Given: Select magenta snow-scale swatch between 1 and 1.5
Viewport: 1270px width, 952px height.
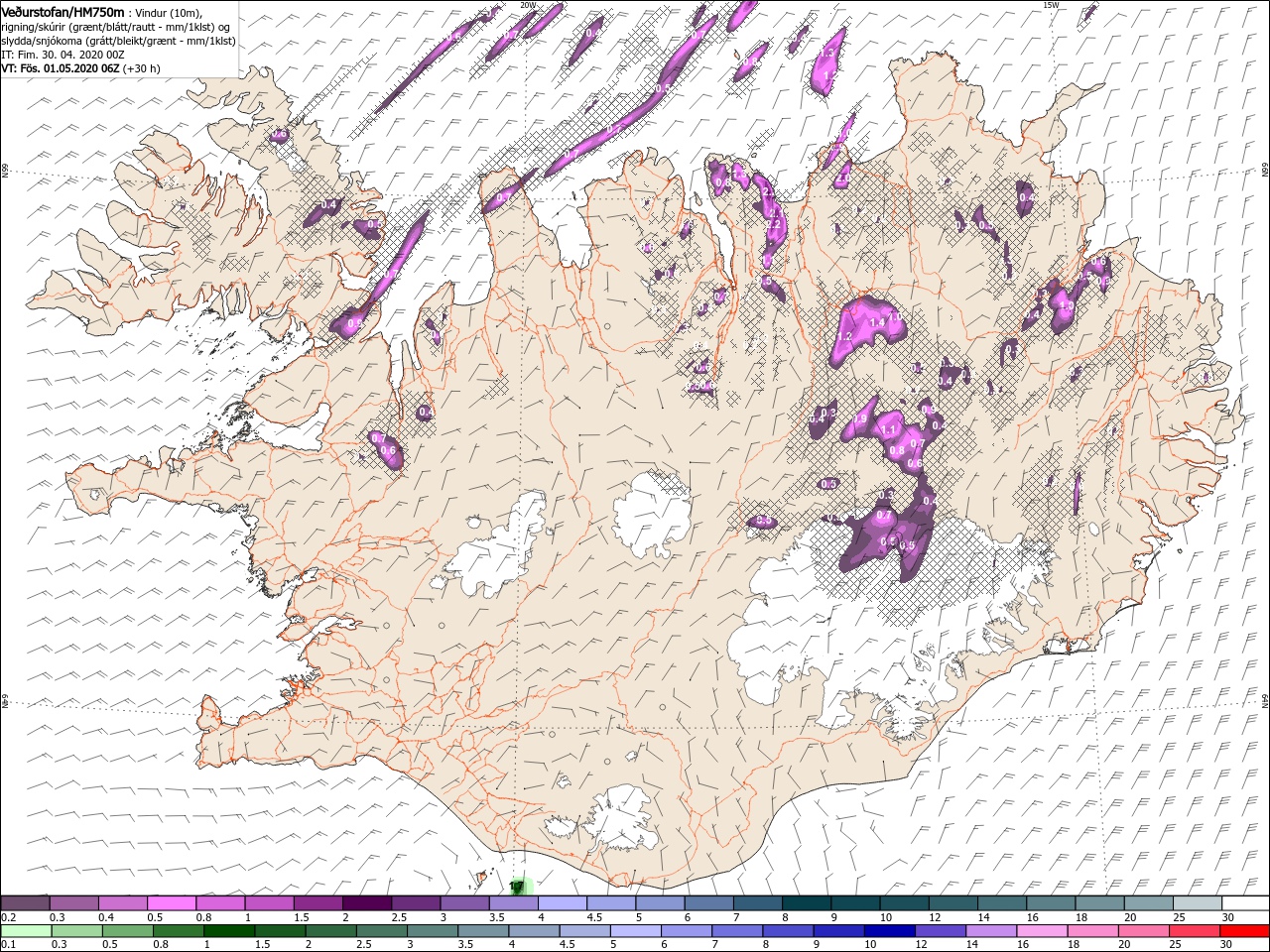Looking at the screenshot, I should pyautogui.click(x=269, y=903).
